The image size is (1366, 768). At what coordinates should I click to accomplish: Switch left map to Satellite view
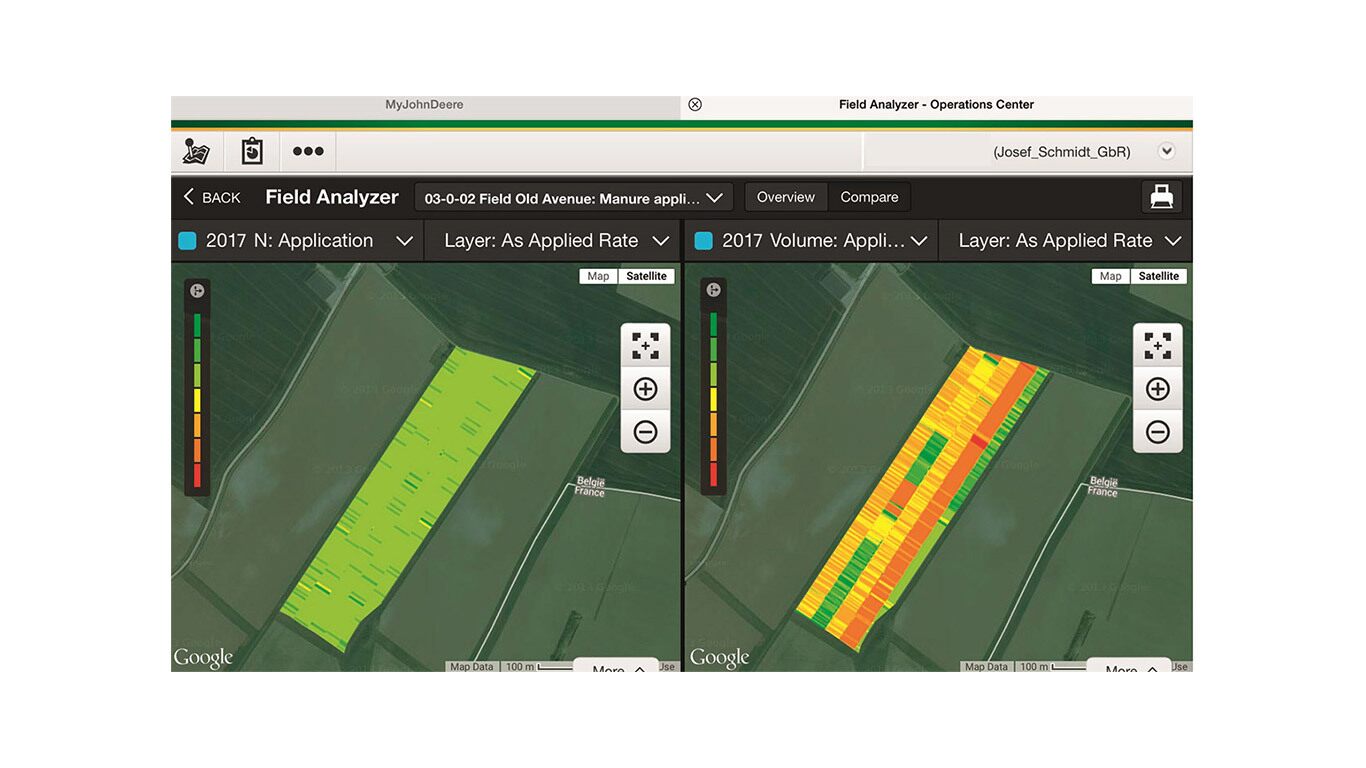646,276
